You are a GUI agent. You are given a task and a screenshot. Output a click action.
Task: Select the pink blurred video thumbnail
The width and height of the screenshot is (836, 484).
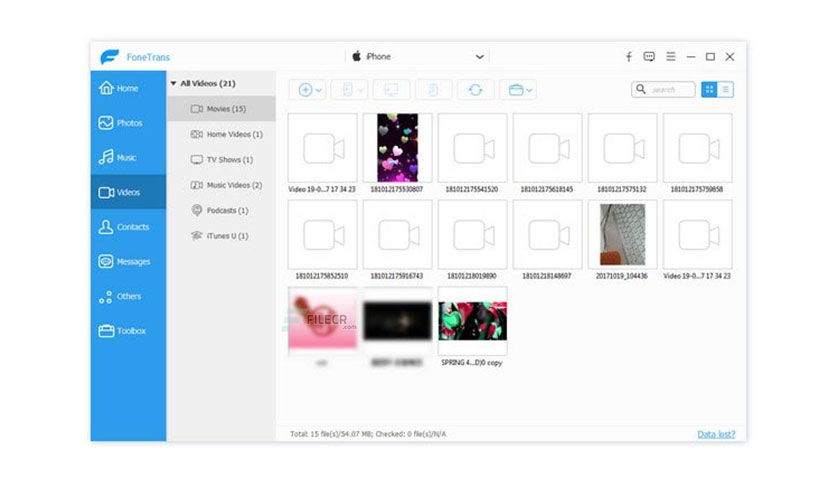click(x=323, y=321)
